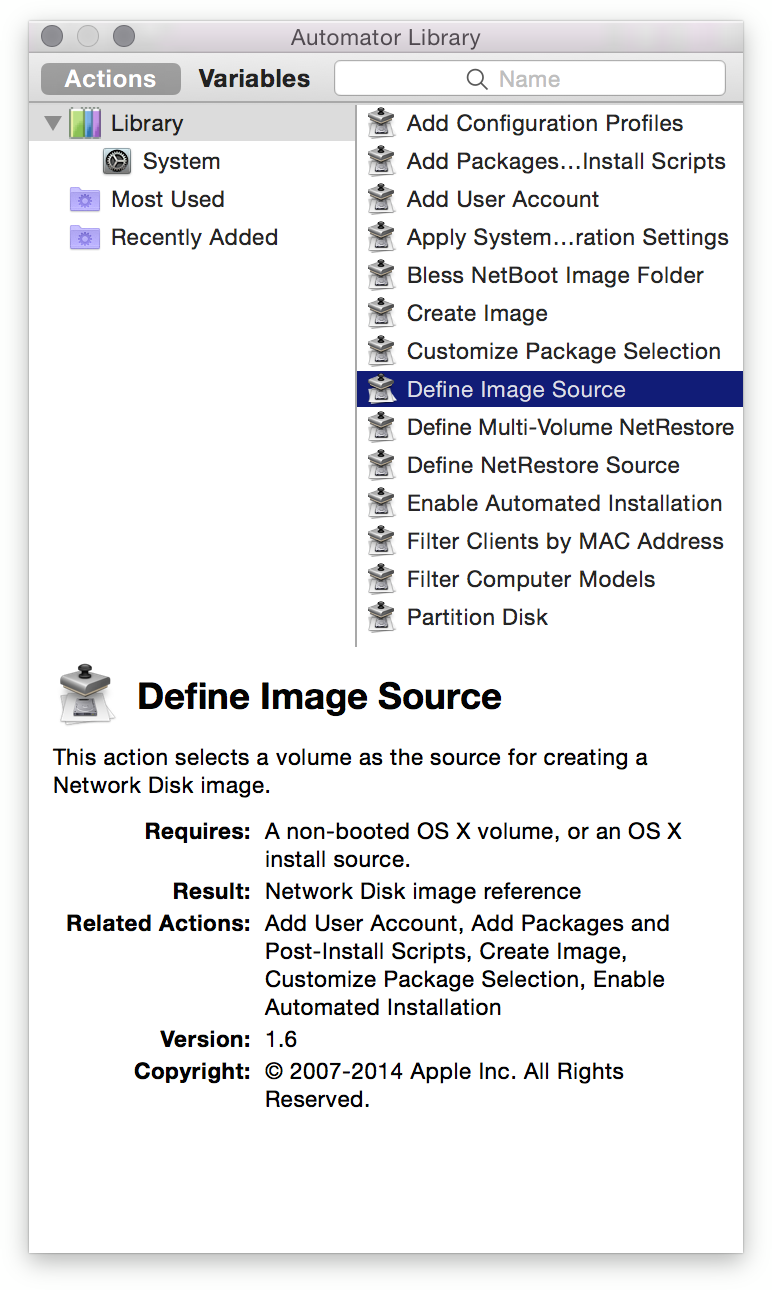Focus the Name search field
The image size is (772, 1290).
(x=530, y=79)
